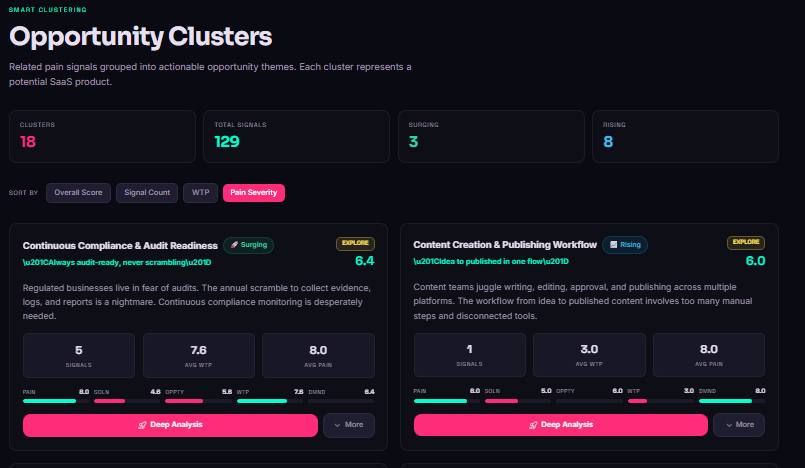Click the chart icon in Rising badge
The image size is (805, 468).
613,245
